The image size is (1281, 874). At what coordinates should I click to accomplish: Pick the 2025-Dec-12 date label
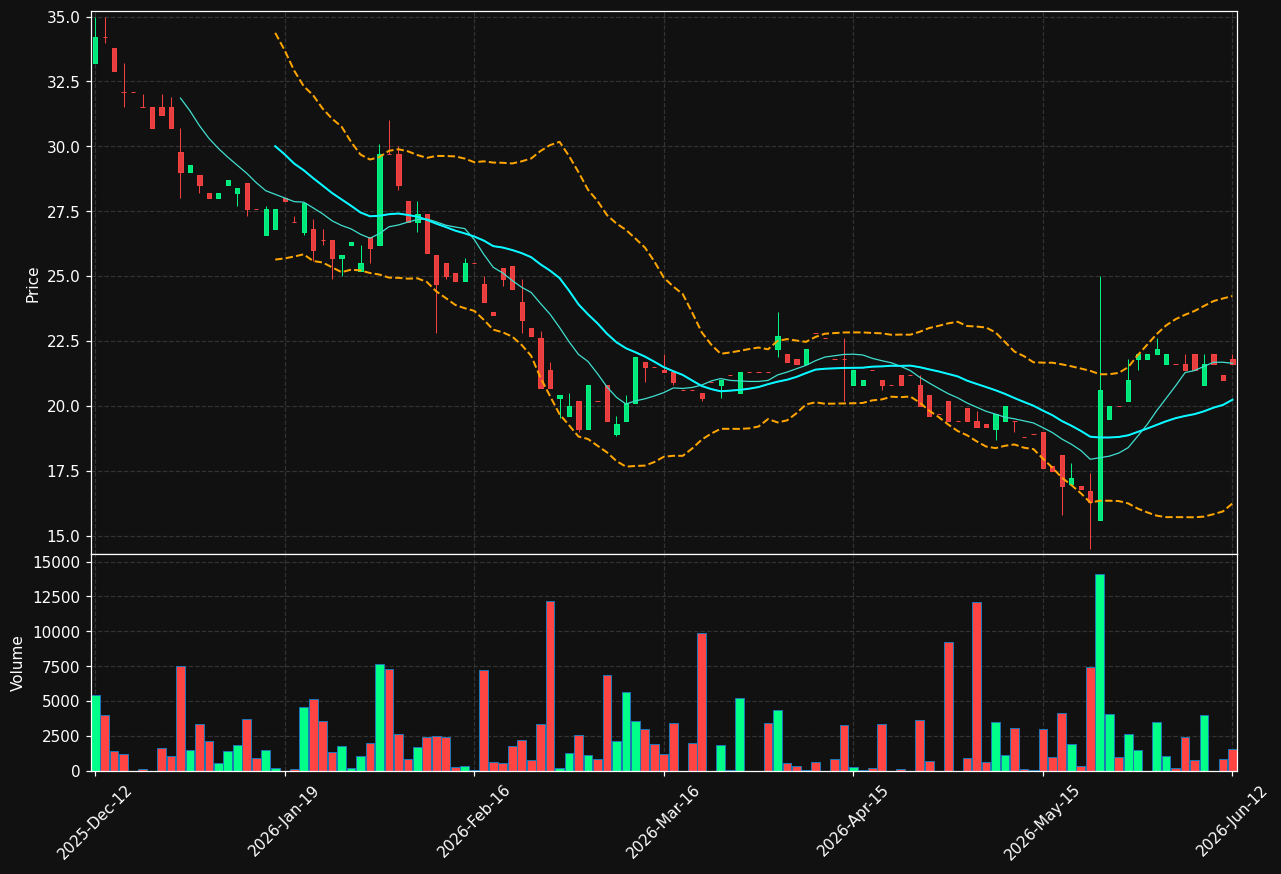95,821
